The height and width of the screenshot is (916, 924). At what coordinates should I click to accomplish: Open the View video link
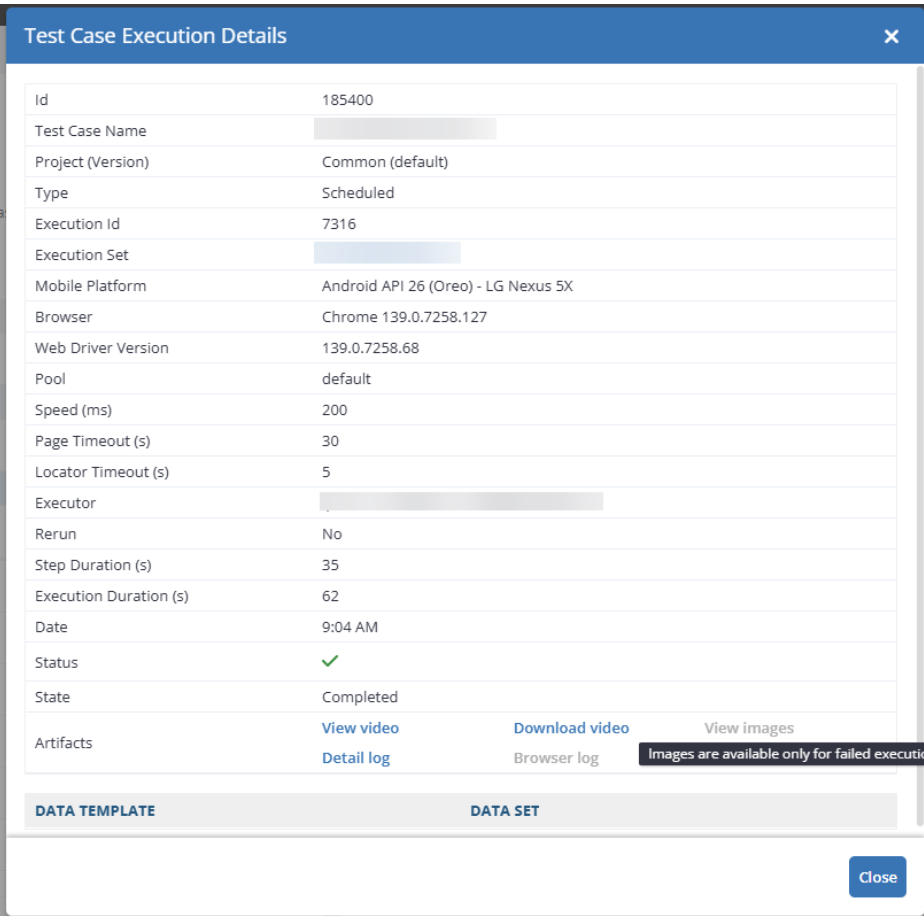[x=360, y=728]
